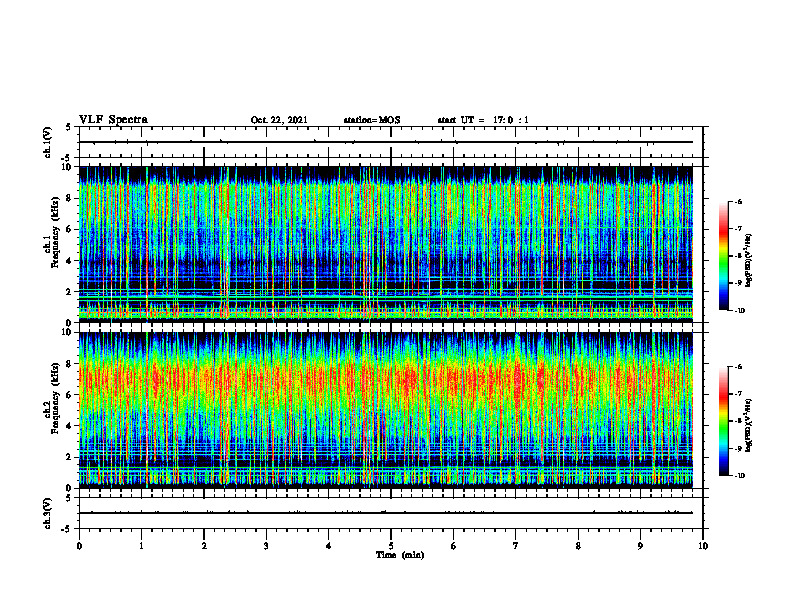Image resolution: width=792 pixels, height=612 pixels.
Task: Click the ch.2 colorbar log(PSD) units label
Action: coord(749,425)
